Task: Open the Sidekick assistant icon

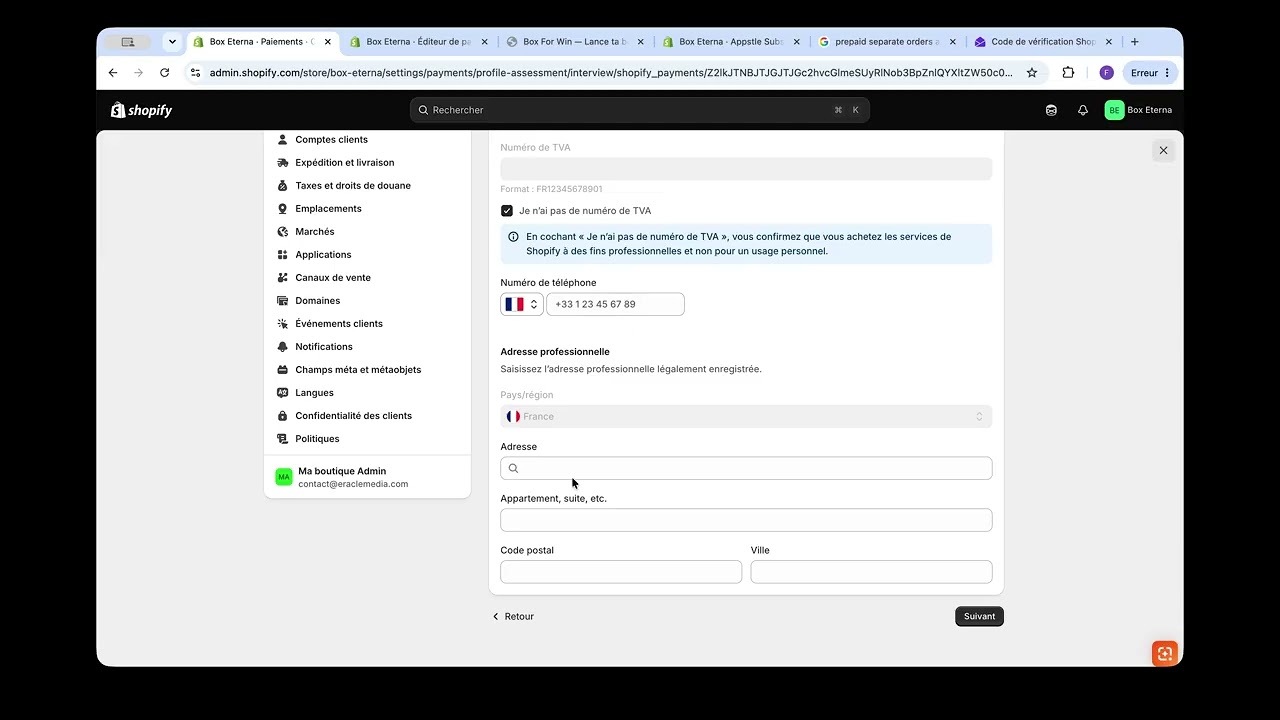Action: coord(1051,110)
